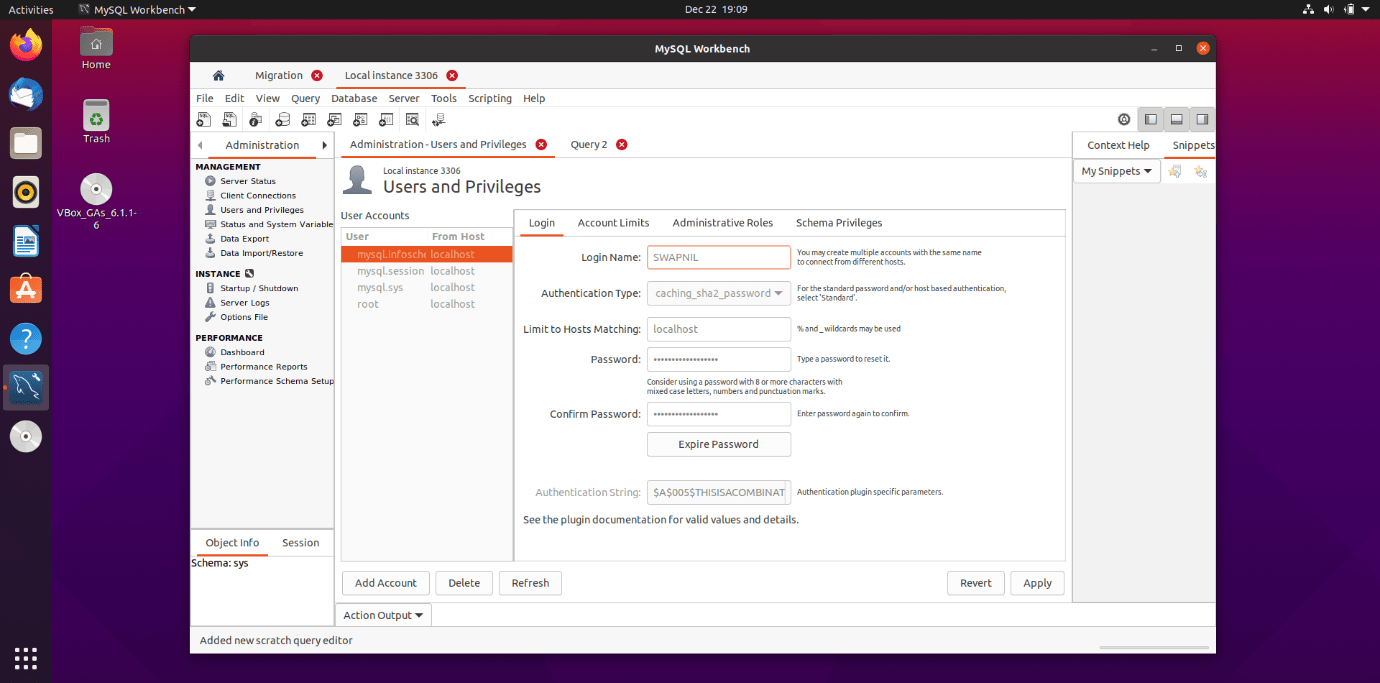Create a new schema in the connected server
The image size is (1380, 683).
pyautogui.click(x=282, y=119)
